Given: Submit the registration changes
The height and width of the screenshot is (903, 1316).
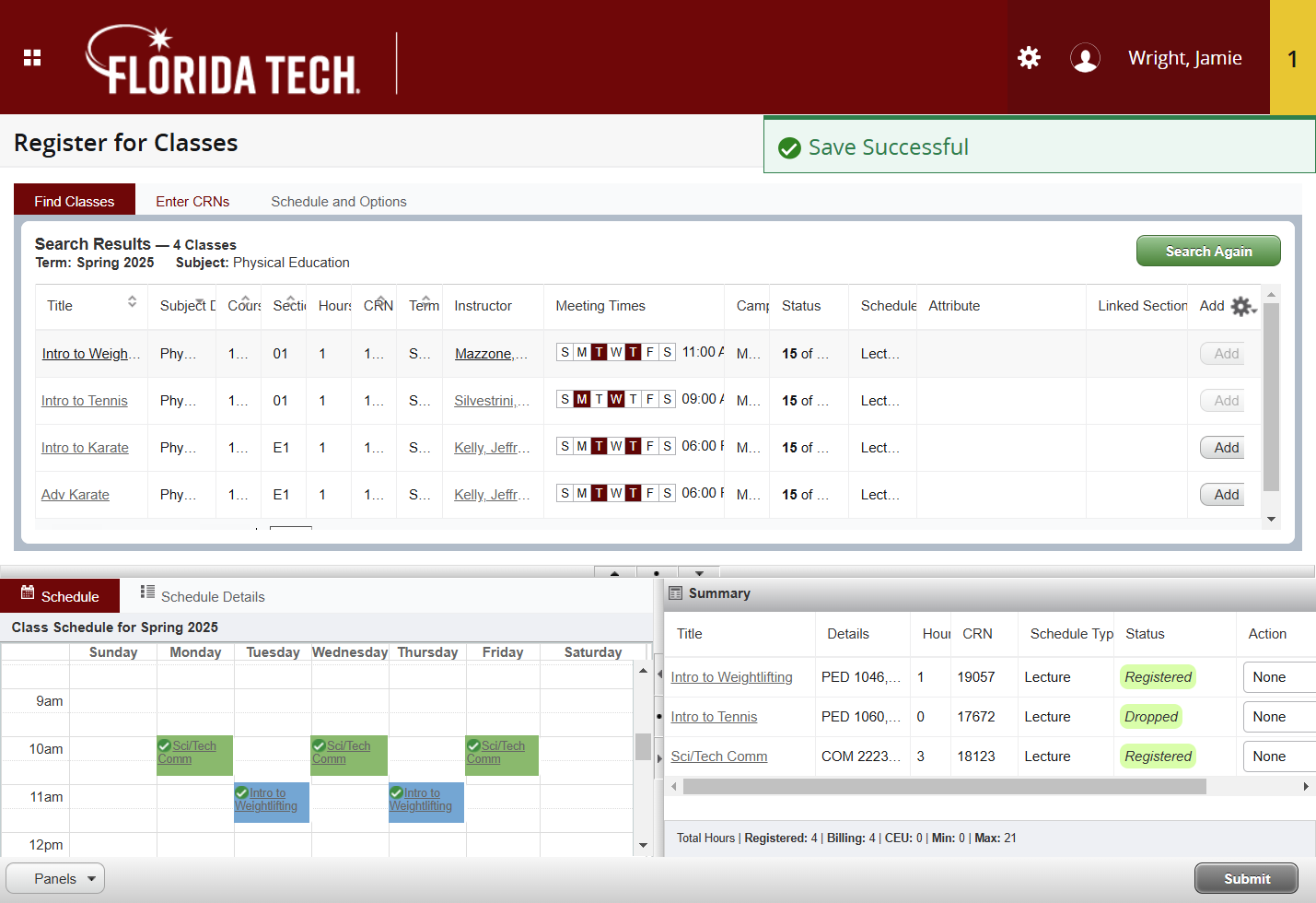Looking at the screenshot, I should click(x=1247, y=879).
